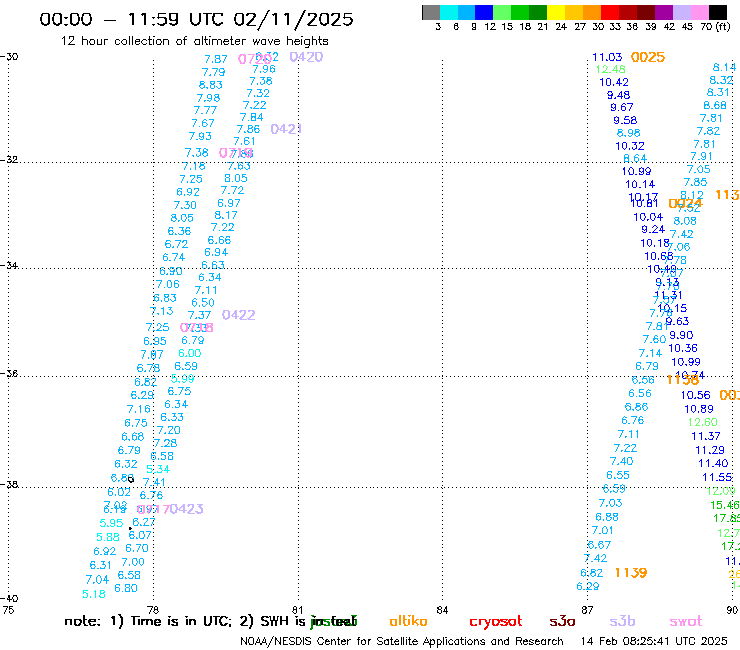Viewport: 740px width, 650px height.
Task: Click the cyan '5.18' wave height value
Action: tap(94, 594)
